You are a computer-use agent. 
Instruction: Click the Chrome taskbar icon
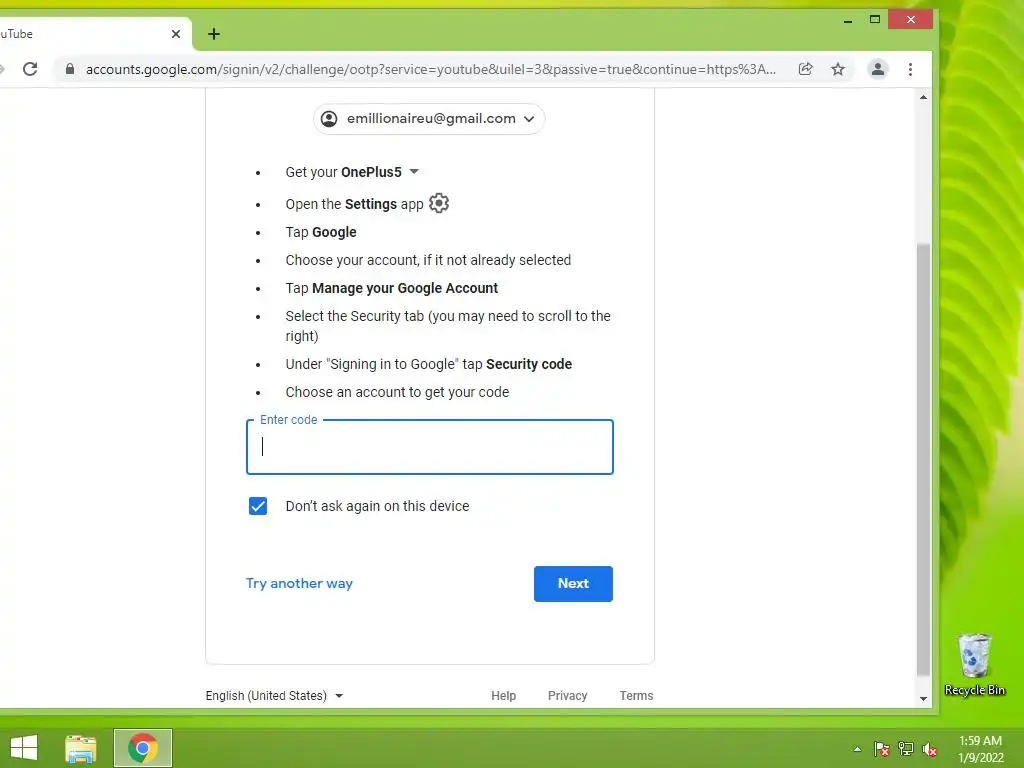143,748
